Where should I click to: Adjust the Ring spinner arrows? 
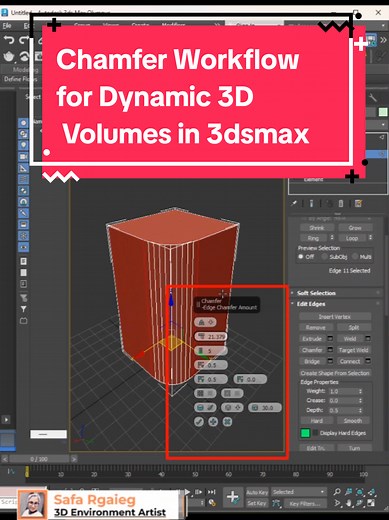point(332,237)
